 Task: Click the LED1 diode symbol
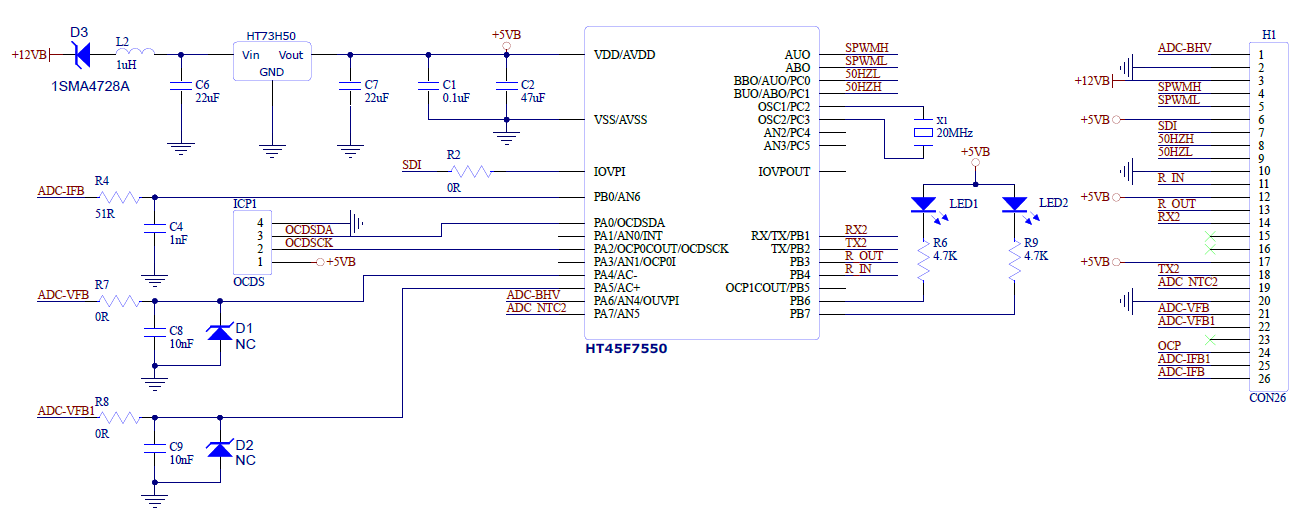pos(922,205)
